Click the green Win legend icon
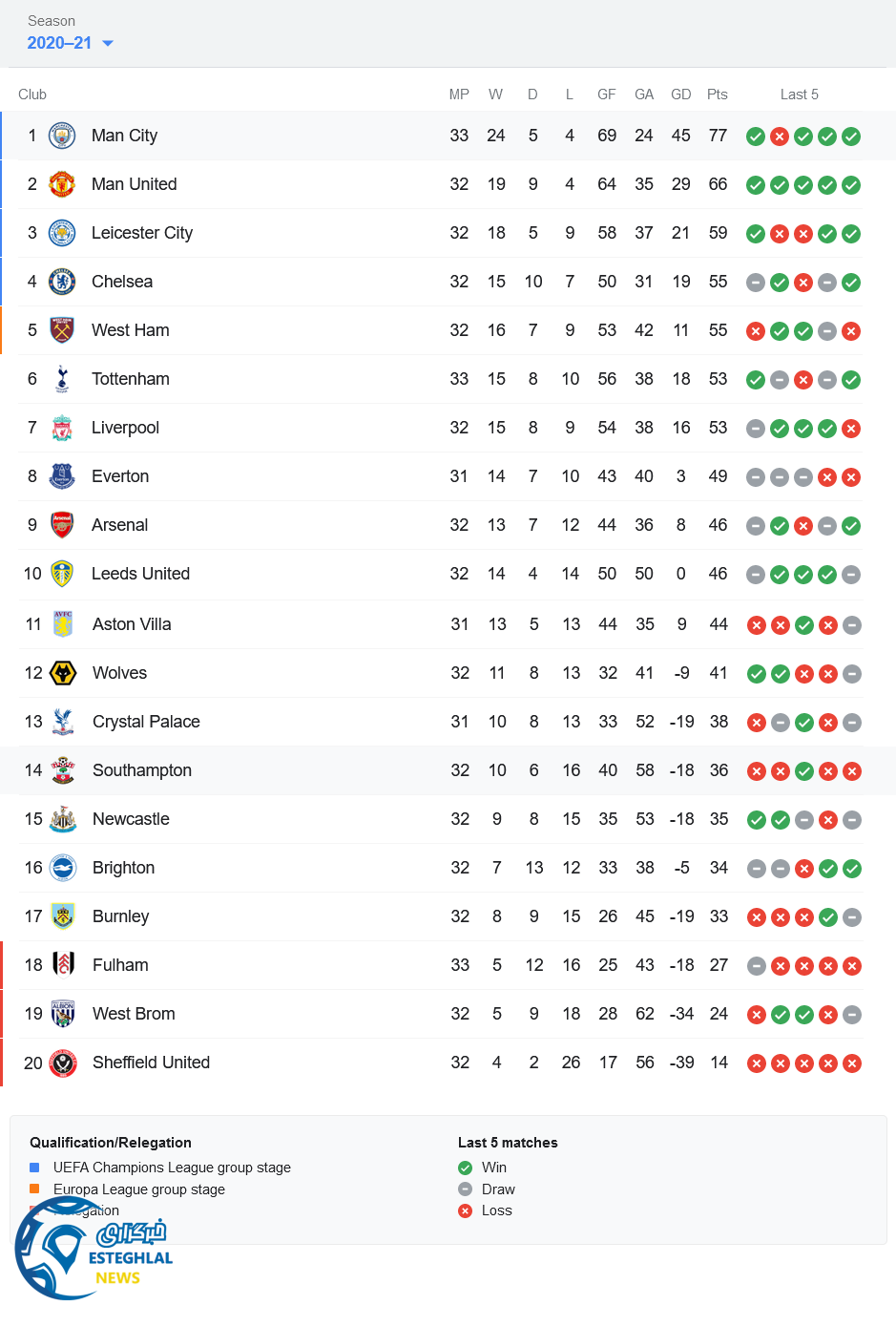This screenshot has width=896, height=1326. coord(466,1168)
